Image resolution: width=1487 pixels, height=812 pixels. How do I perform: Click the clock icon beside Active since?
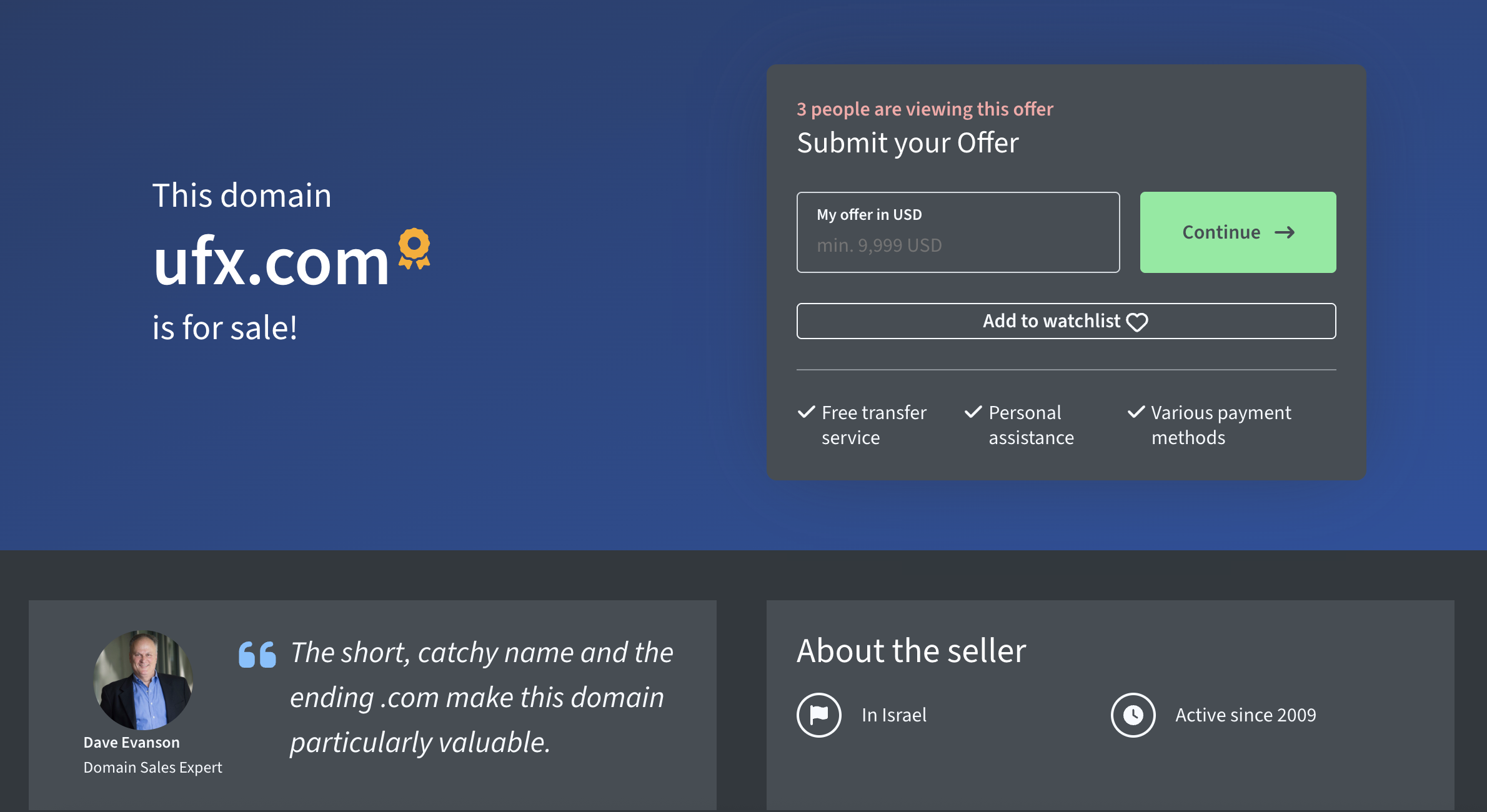1133,715
